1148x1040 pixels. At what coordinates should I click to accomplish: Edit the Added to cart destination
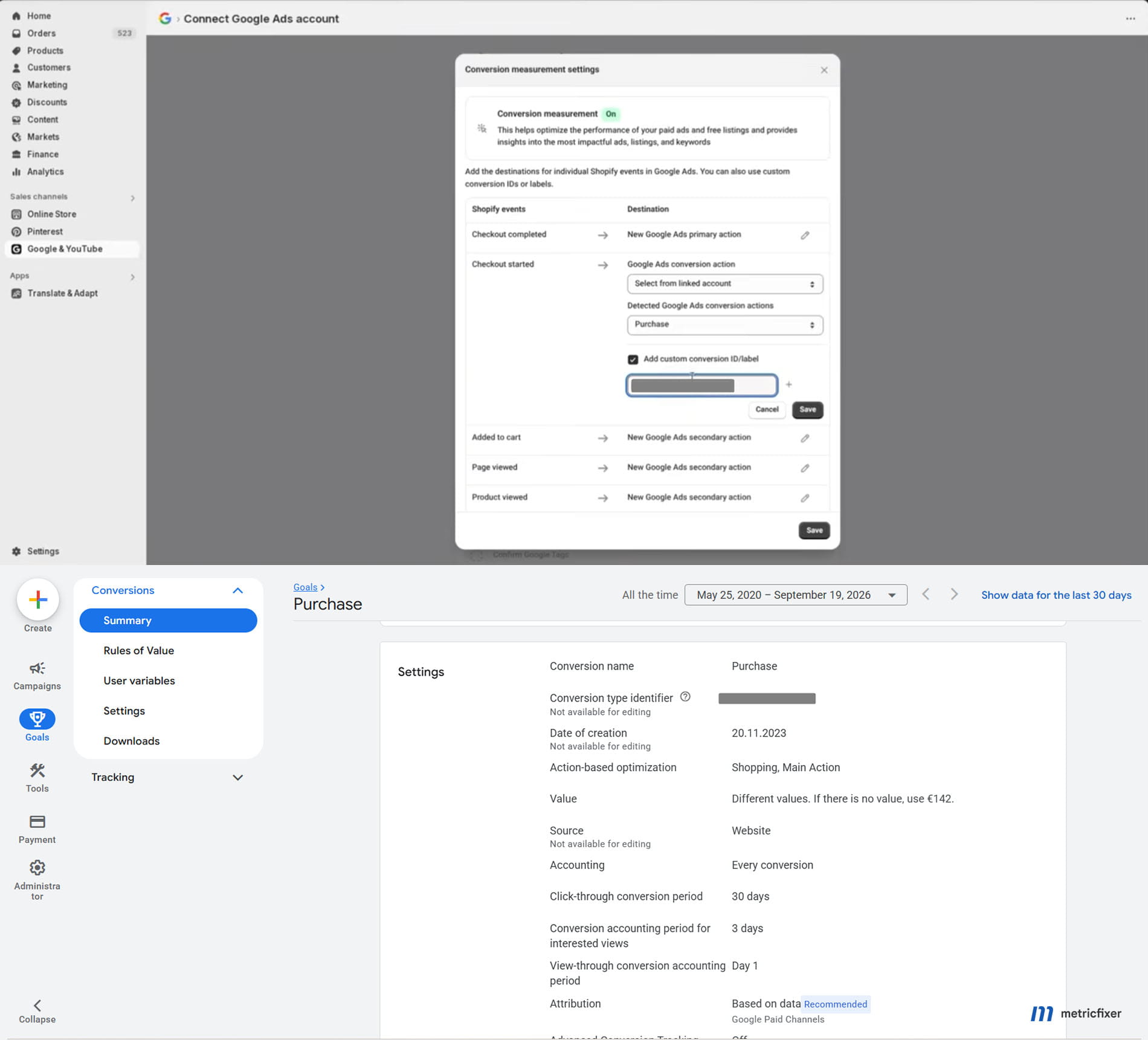[805, 438]
